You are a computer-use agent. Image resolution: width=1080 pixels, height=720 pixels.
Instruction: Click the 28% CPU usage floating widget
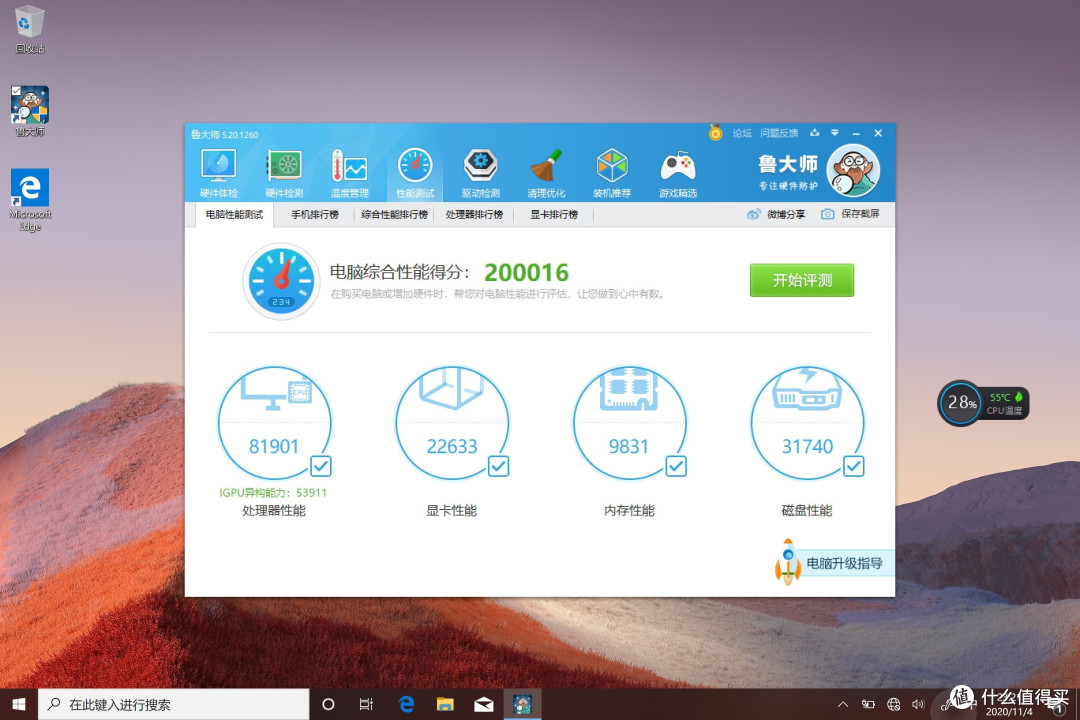[x=961, y=403]
